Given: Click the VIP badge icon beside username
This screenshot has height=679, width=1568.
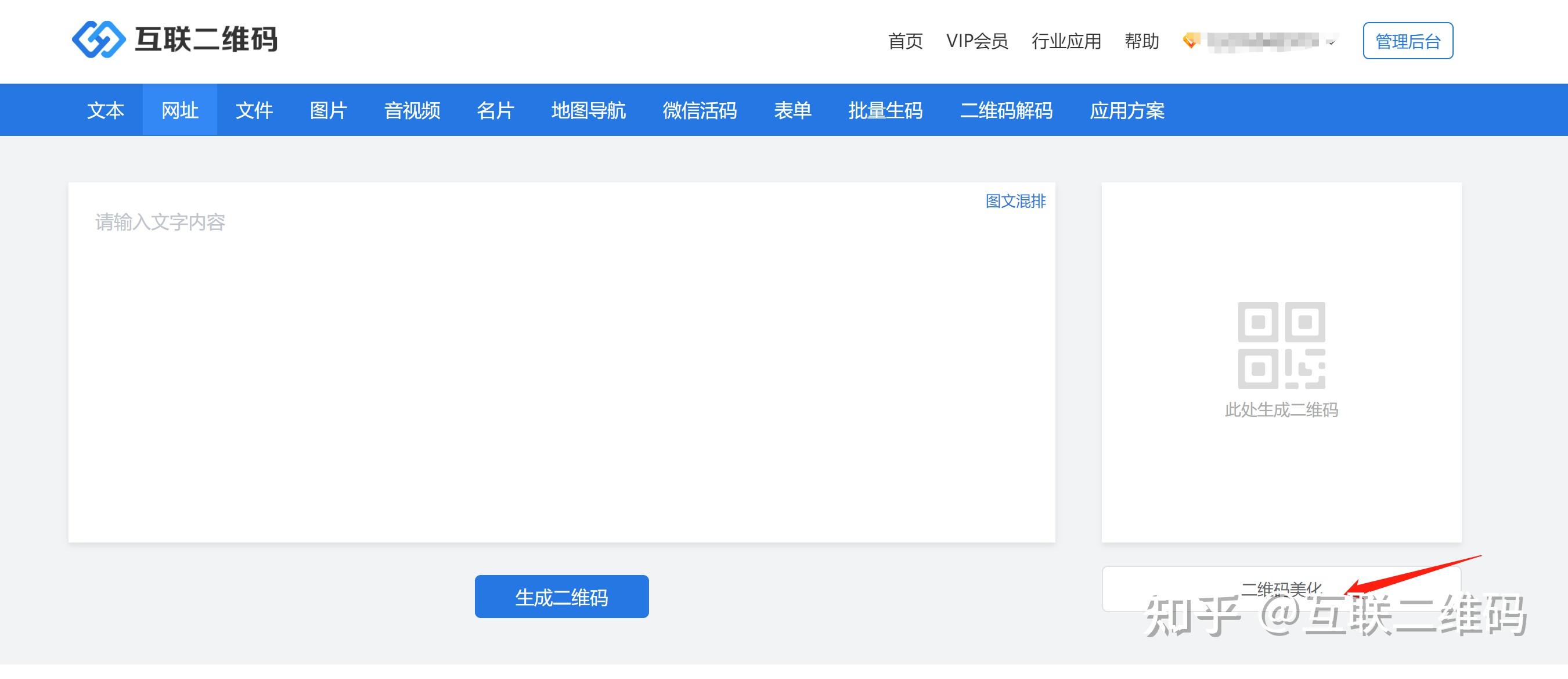Looking at the screenshot, I should tap(1191, 41).
